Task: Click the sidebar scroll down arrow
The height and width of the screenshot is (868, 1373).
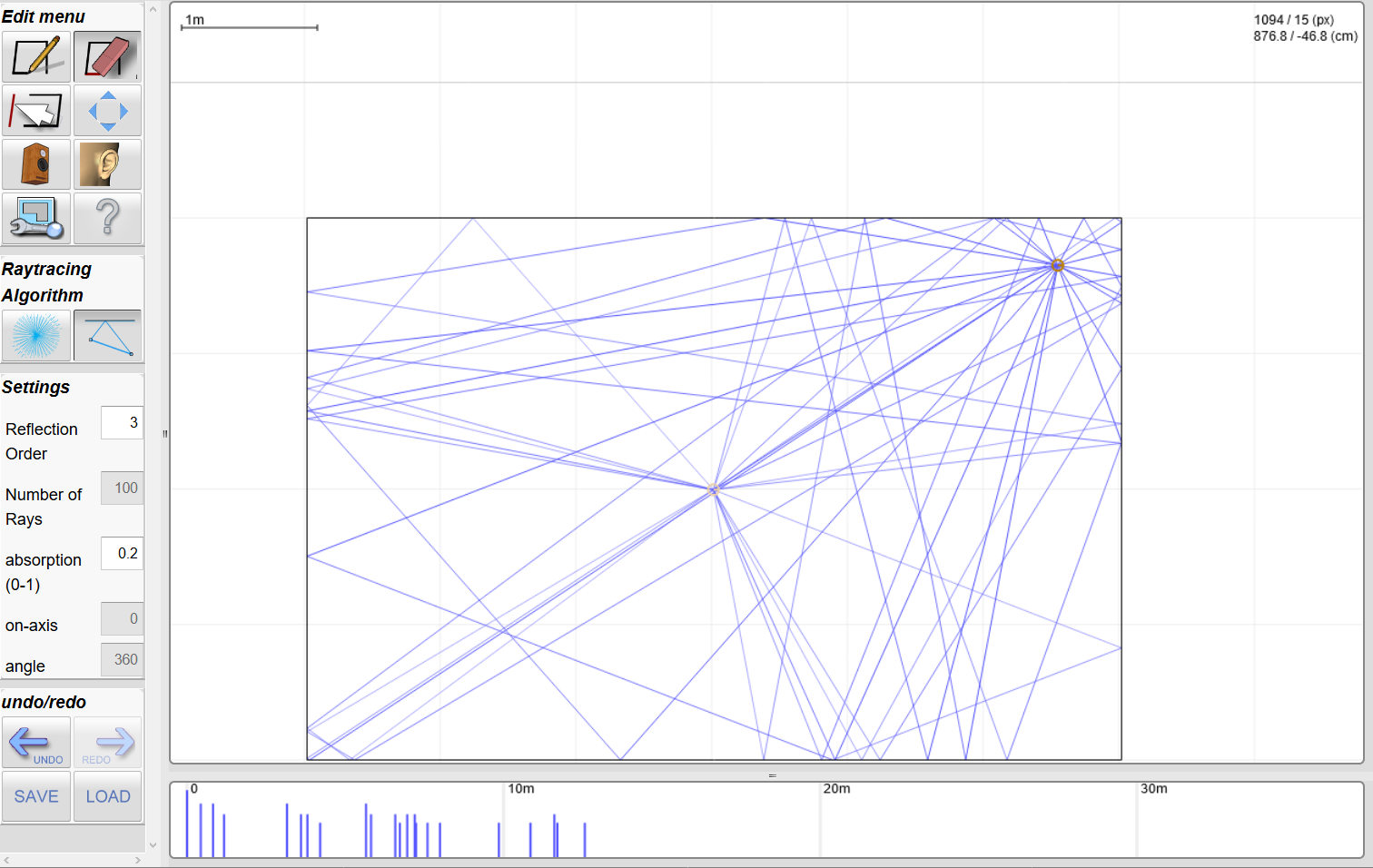Action: pos(153,844)
